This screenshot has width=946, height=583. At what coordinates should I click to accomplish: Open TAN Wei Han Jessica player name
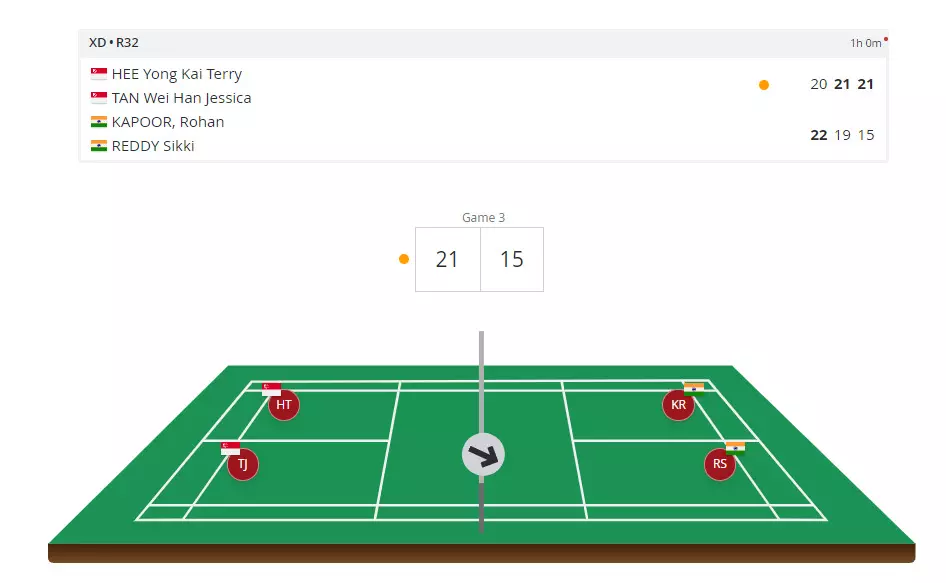point(181,98)
